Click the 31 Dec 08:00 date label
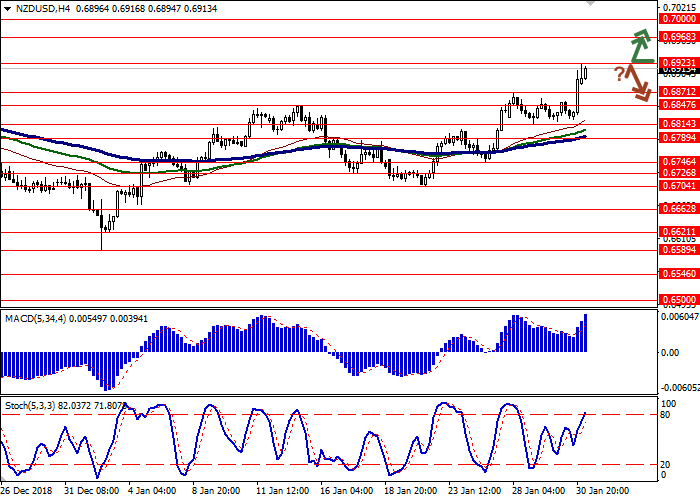The width and height of the screenshot is (700, 500). pos(92,491)
